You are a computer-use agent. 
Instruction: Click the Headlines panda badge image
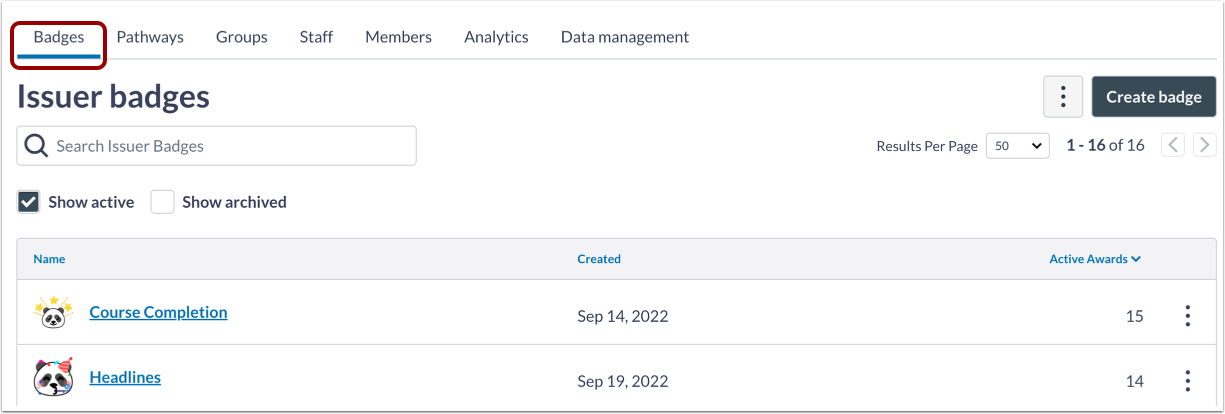[x=53, y=379]
